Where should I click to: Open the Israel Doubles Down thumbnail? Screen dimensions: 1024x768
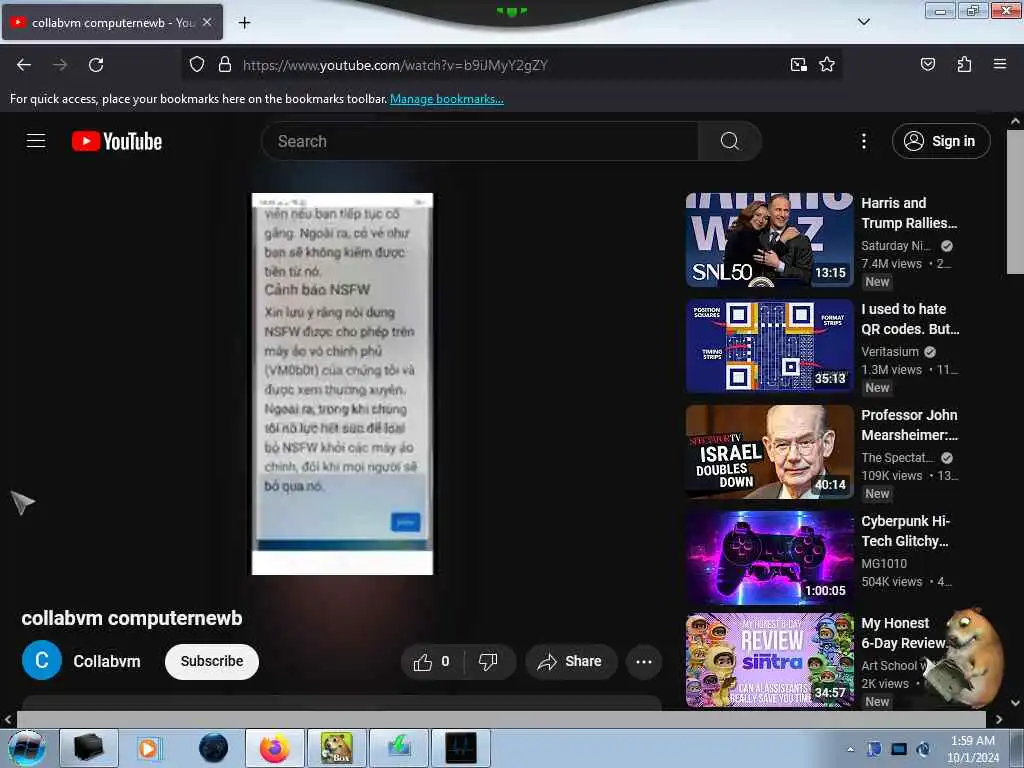(770, 452)
